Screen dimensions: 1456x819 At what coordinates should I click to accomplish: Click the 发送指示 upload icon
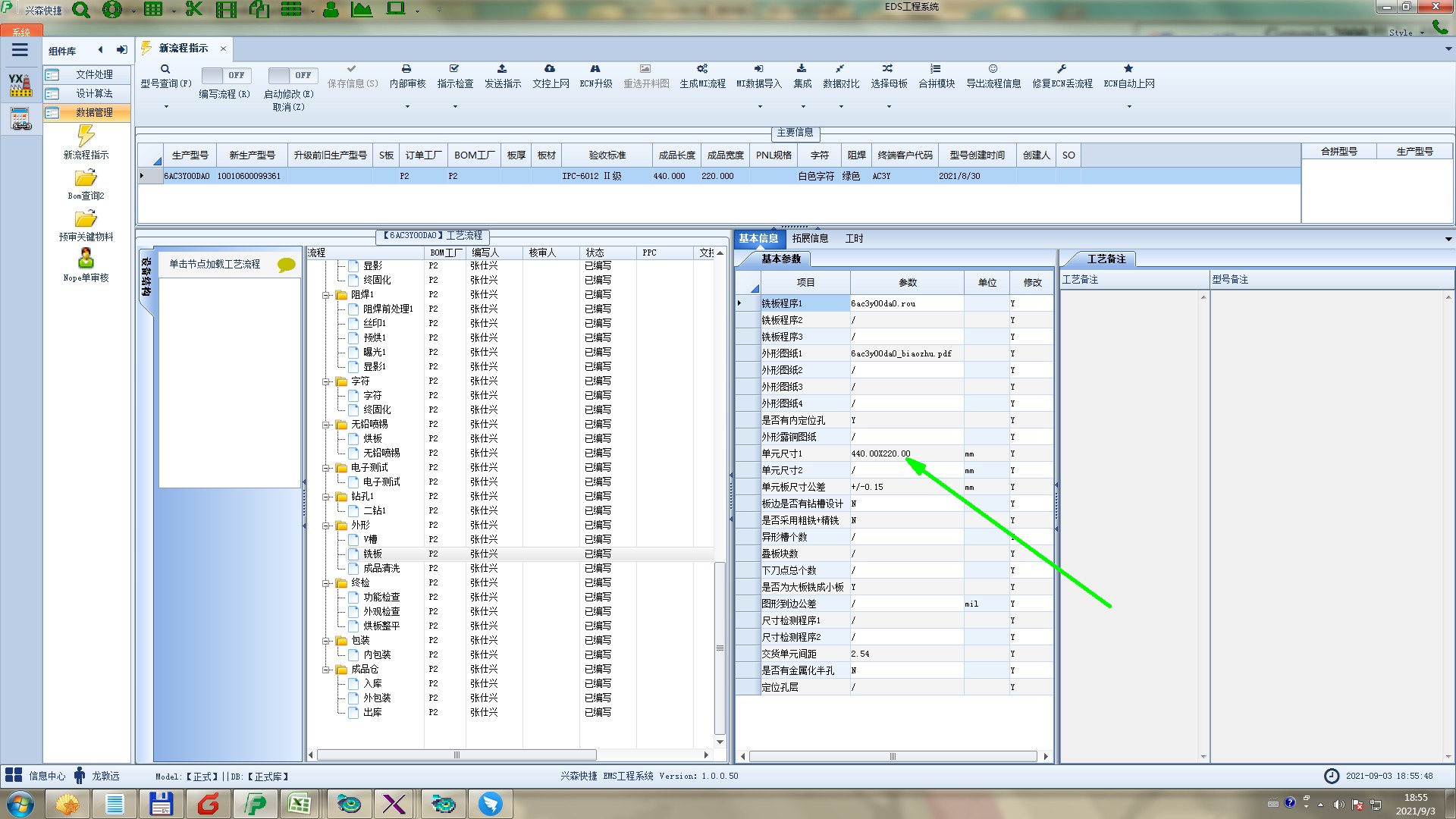[x=502, y=69]
